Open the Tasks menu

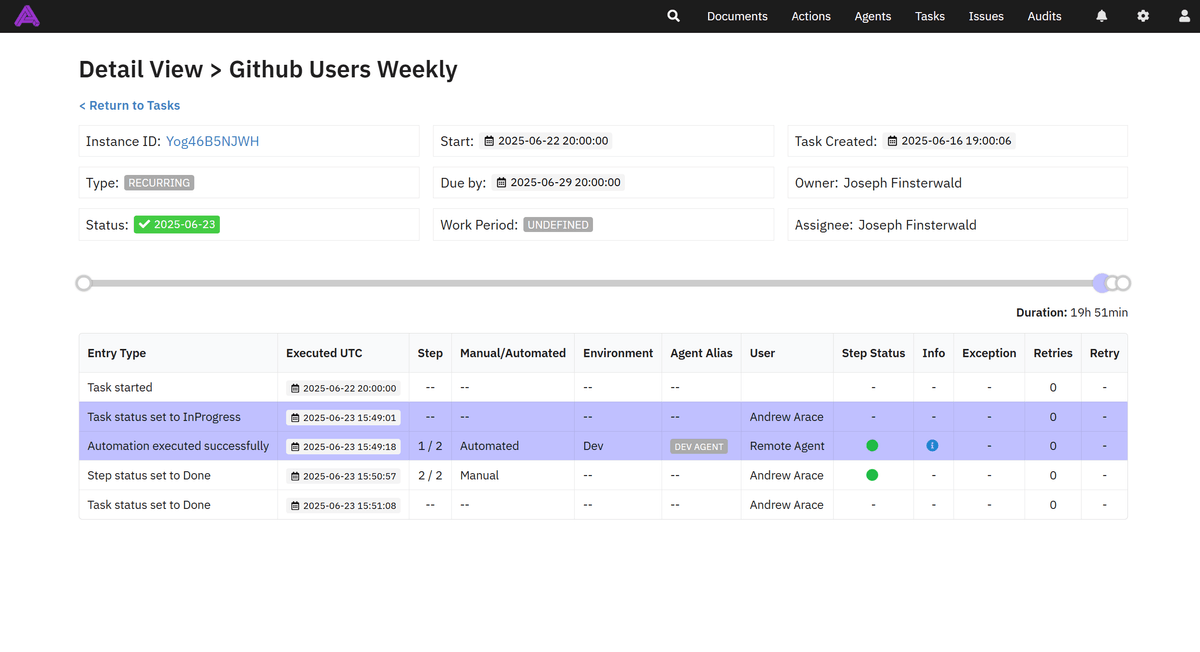pyautogui.click(x=930, y=16)
